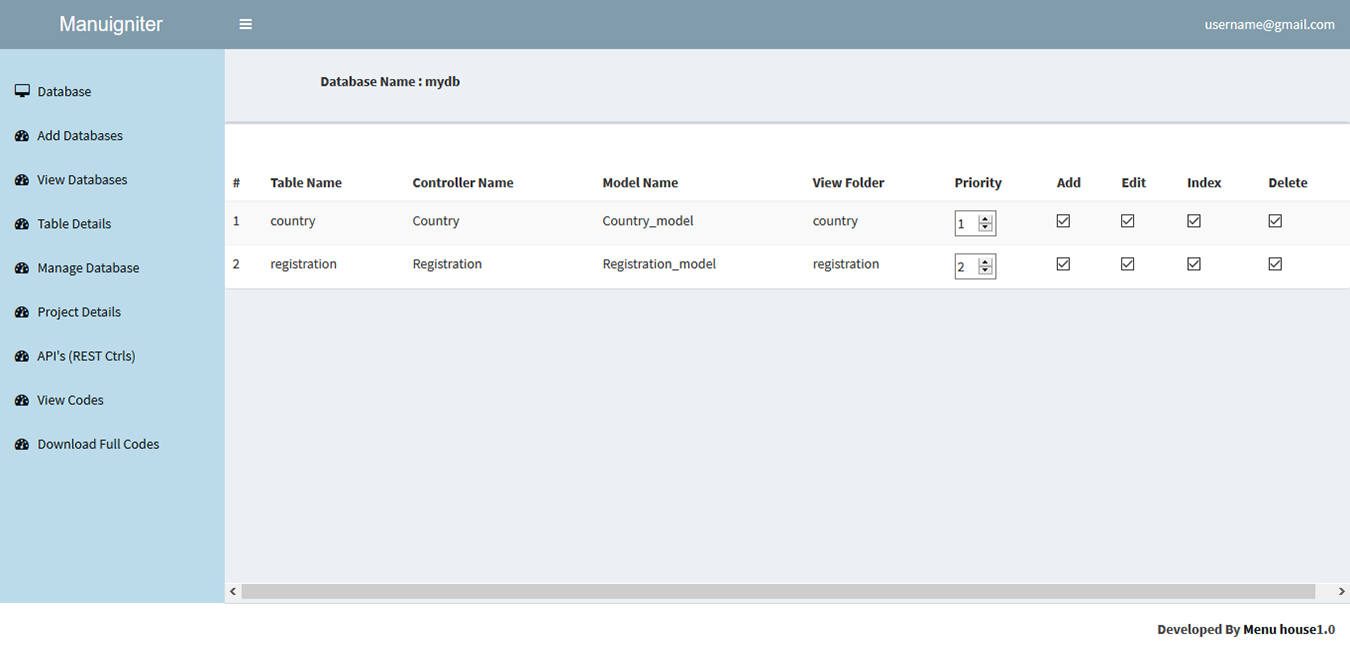Click the dashboard icon beside View Databases

point(22,180)
